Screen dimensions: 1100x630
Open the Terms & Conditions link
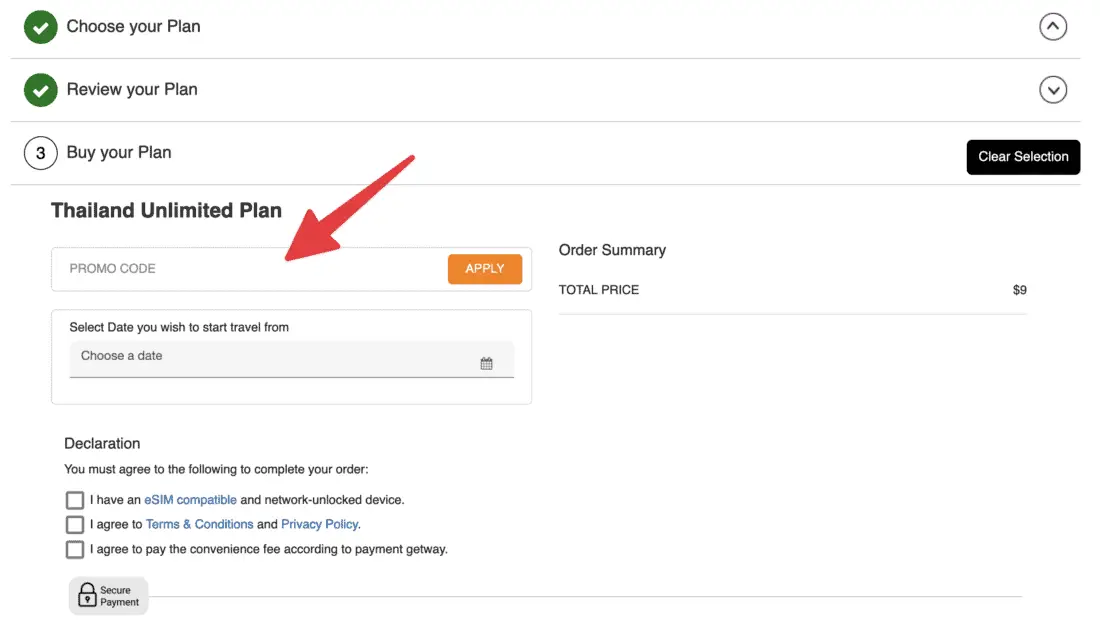199,525
